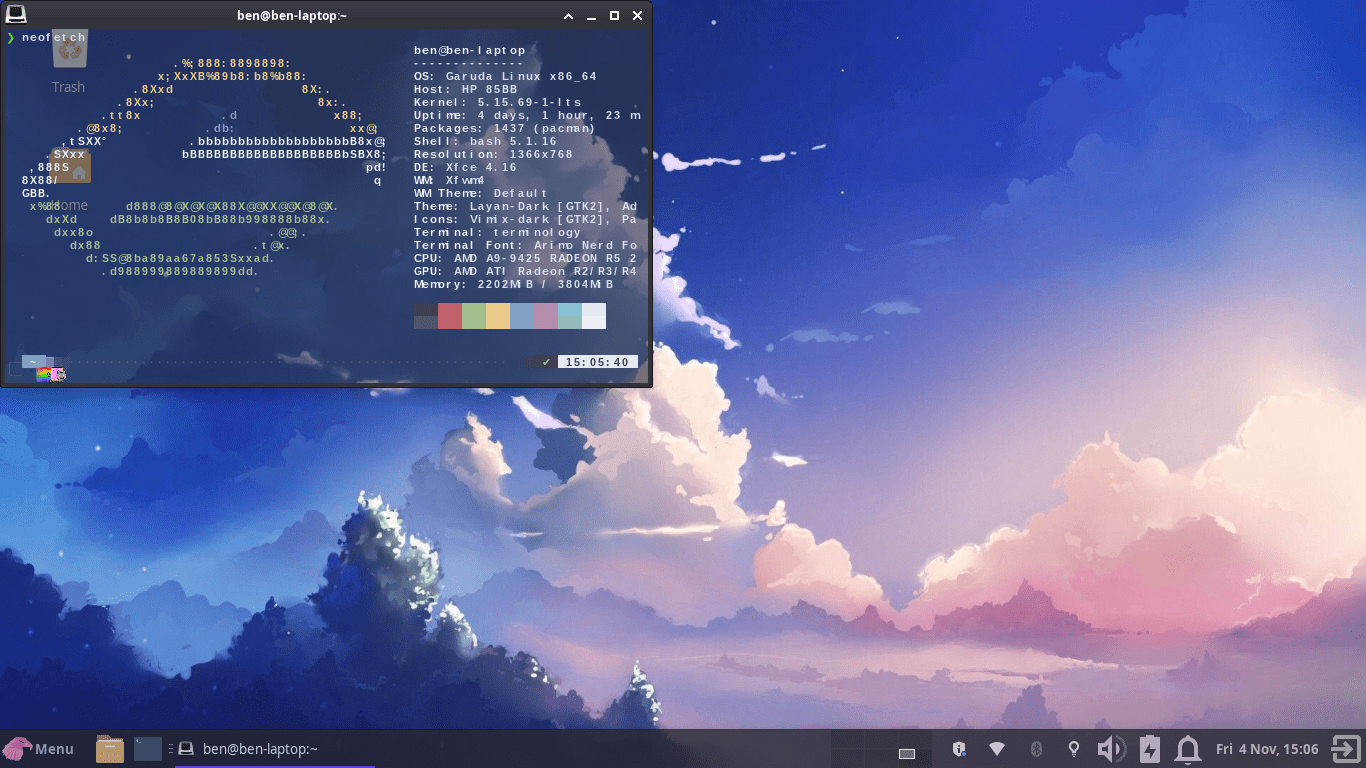
Task: Open the notifications bell icon
Action: [1188, 748]
